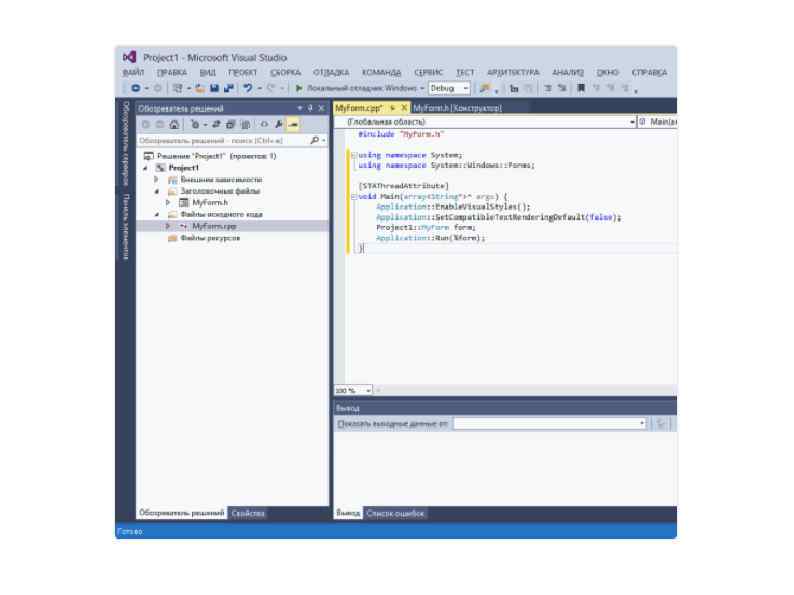Click the Готово status bar text
This screenshot has width=794, height=595.
coord(130,531)
